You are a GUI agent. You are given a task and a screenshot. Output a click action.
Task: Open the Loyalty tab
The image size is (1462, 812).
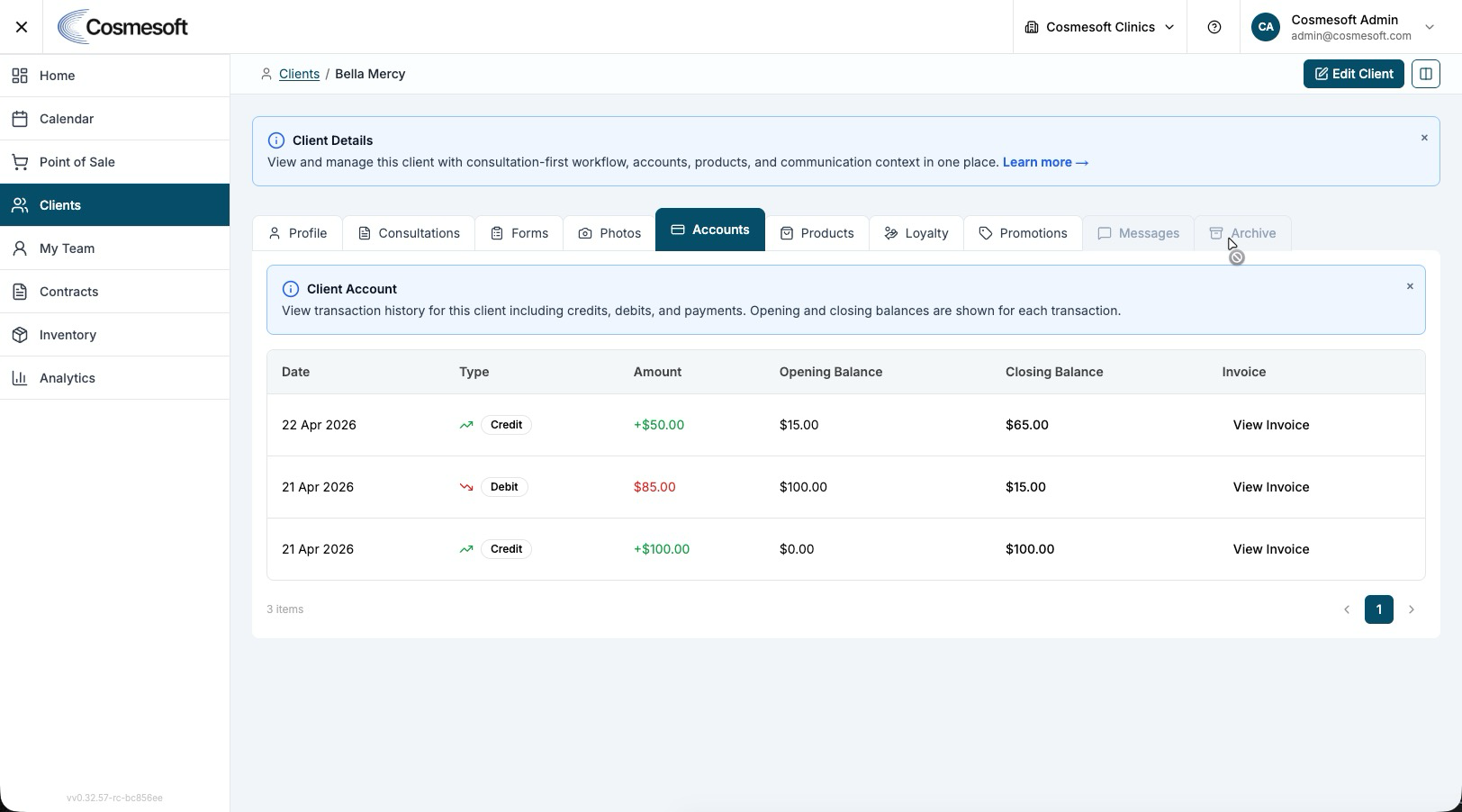coord(916,233)
